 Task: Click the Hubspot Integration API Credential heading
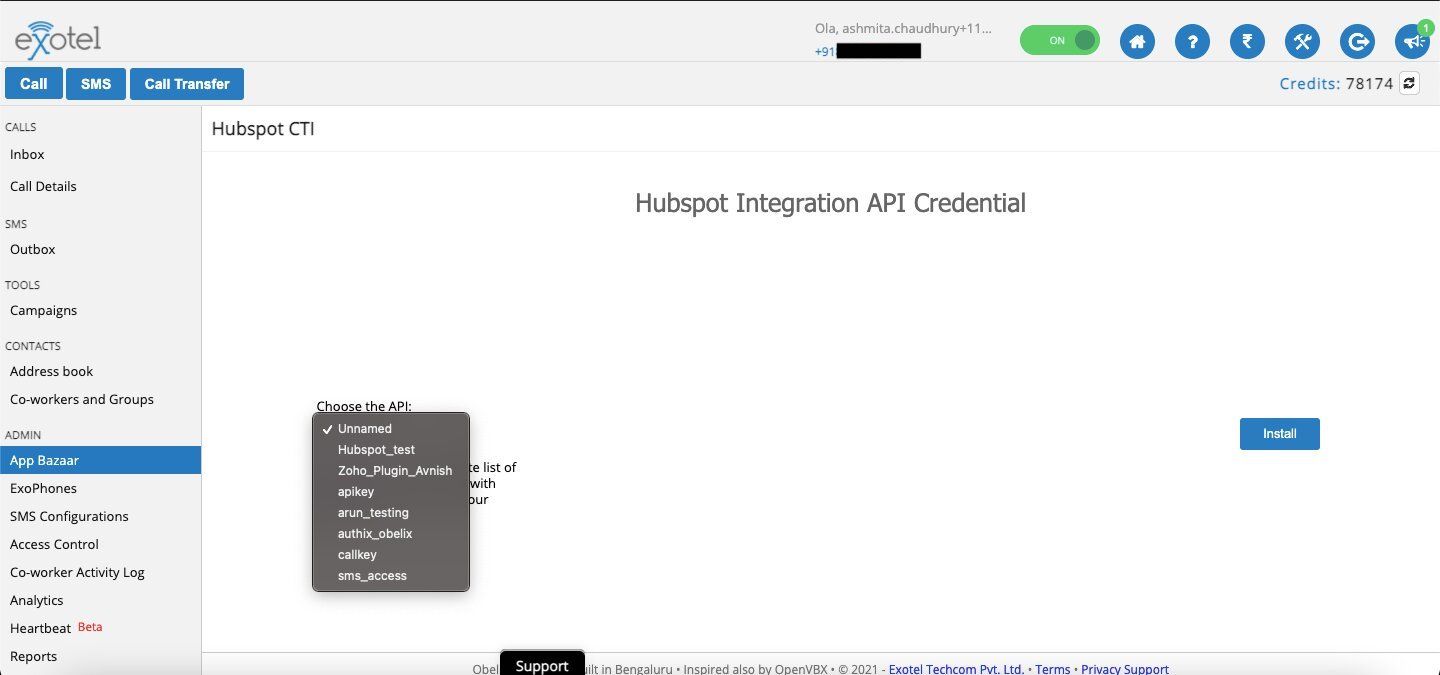(x=830, y=203)
